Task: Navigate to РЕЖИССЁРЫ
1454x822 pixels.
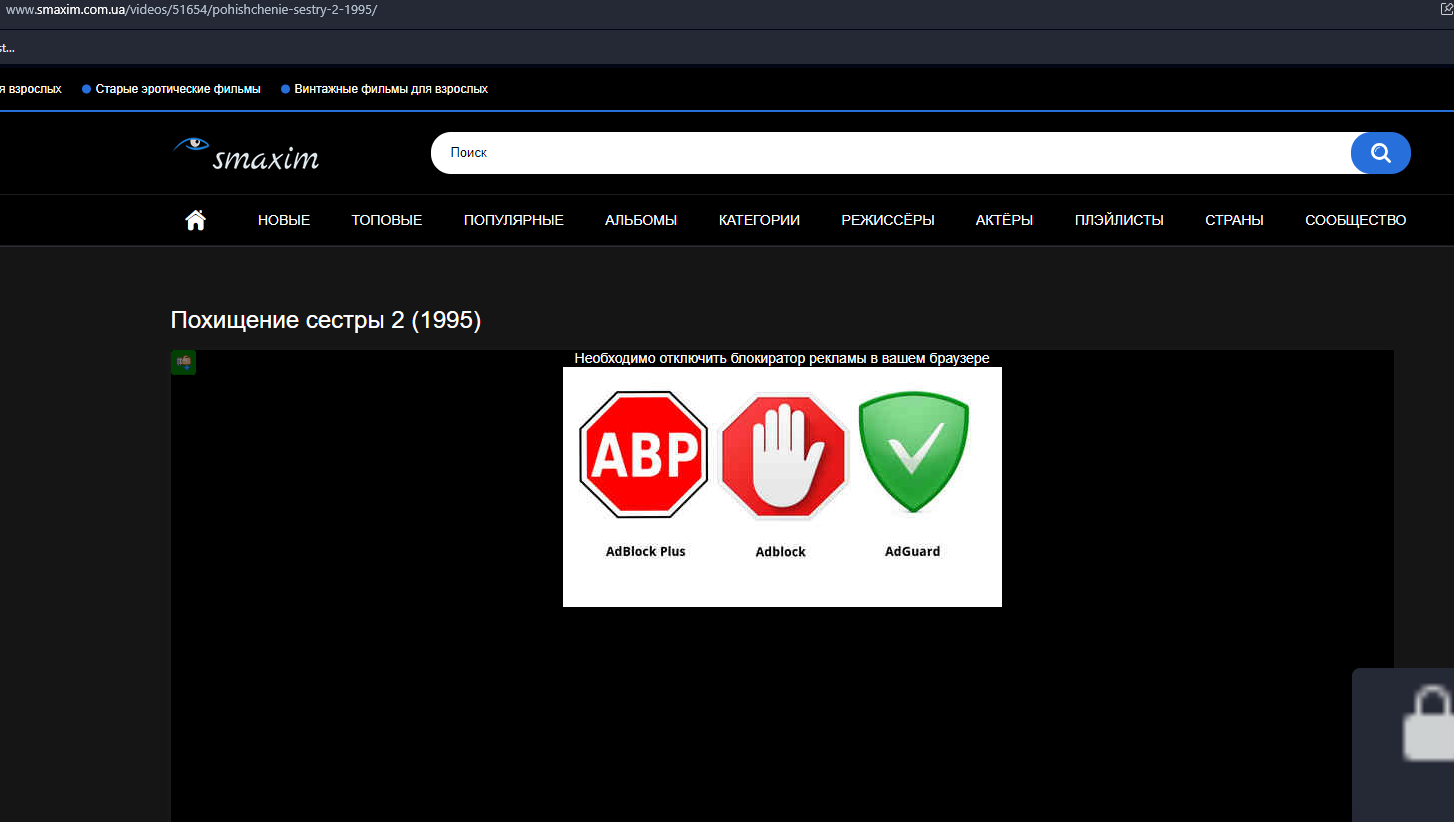Action: coord(888,220)
